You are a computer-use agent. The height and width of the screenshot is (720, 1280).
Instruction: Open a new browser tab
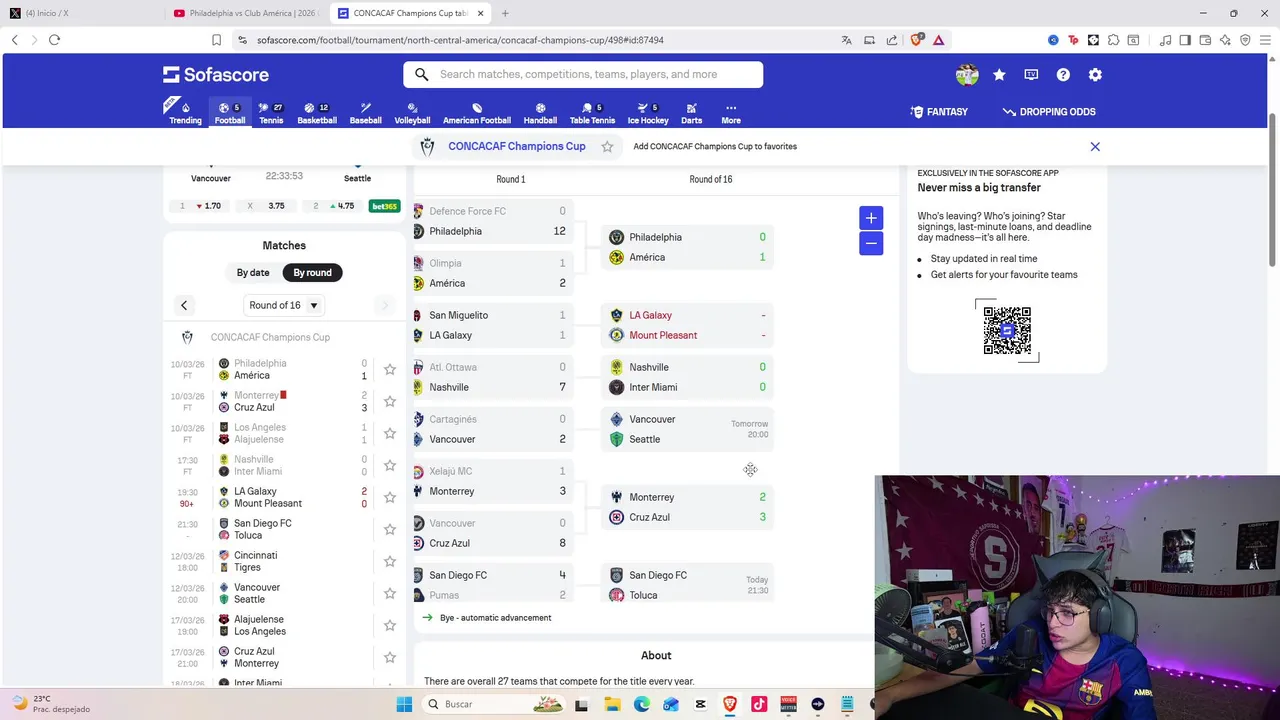[x=505, y=13]
